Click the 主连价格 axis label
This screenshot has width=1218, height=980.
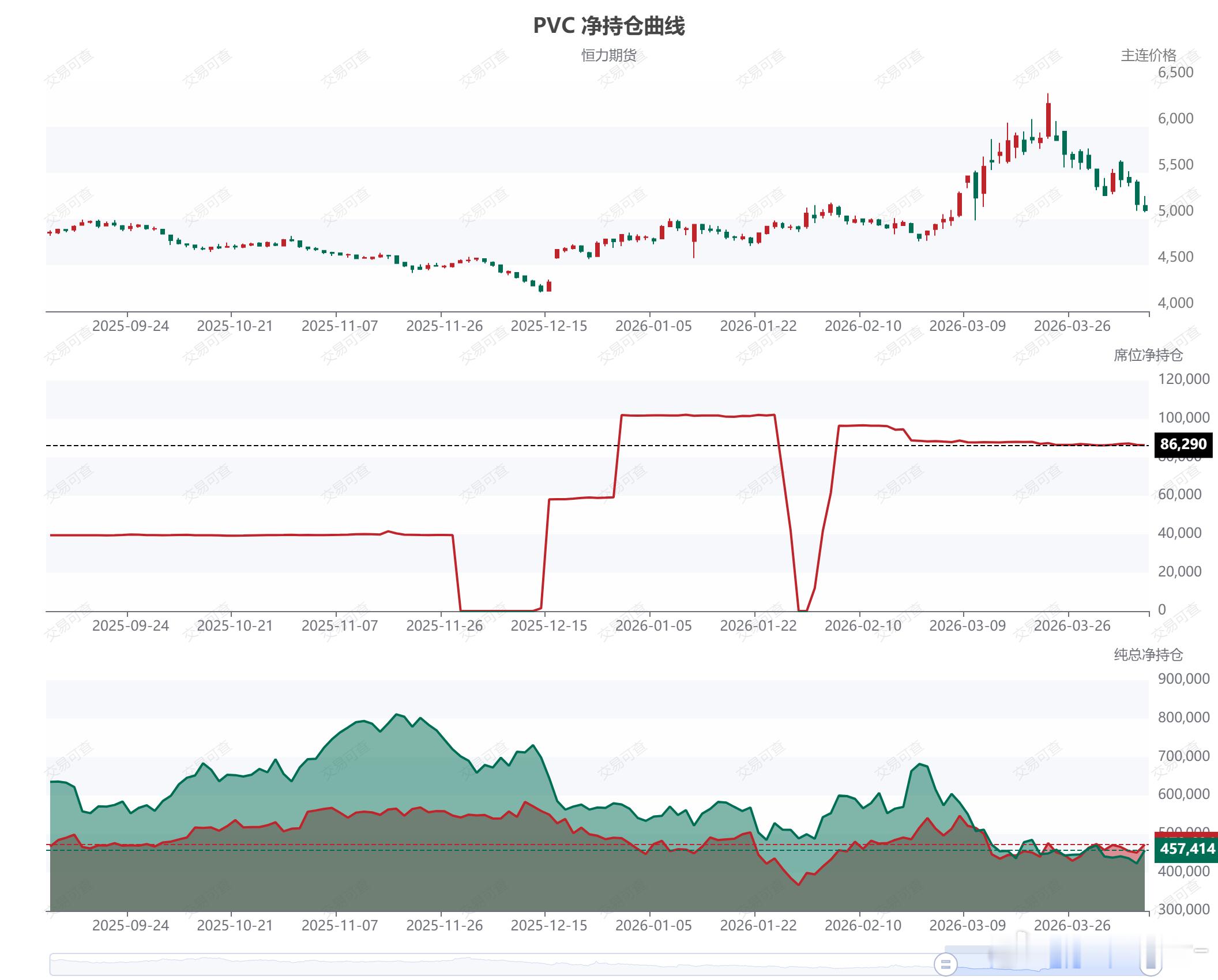(1148, 55)
